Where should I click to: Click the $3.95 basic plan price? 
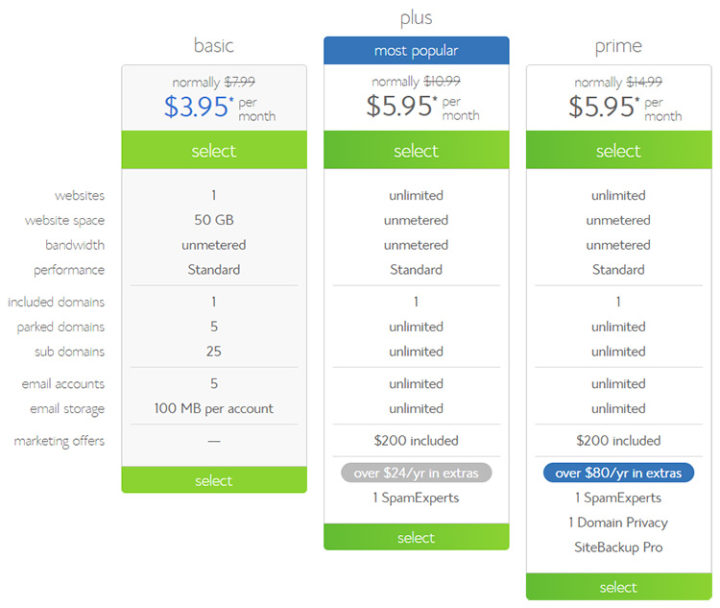200,107
